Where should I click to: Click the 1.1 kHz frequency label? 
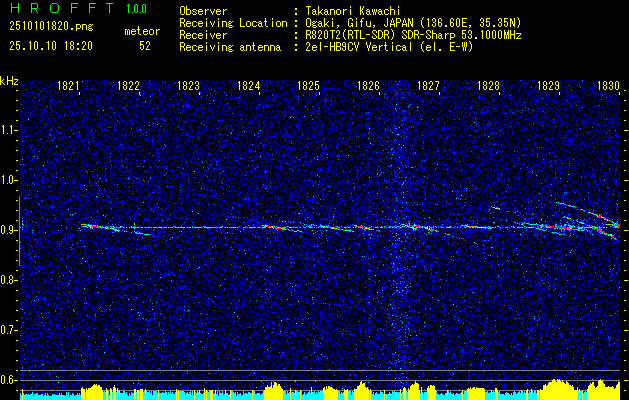point(8,130)
